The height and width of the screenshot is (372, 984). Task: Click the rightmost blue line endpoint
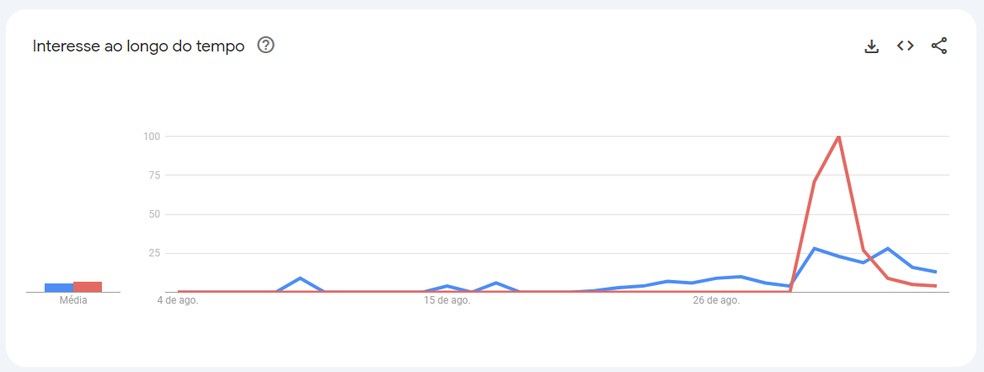click(x=936, y=272)
